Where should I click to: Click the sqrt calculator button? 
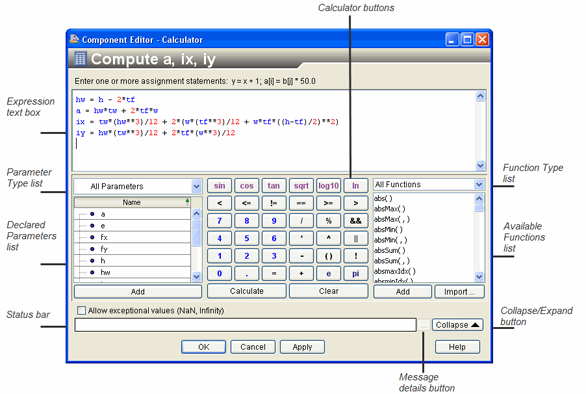click(301, 186)
